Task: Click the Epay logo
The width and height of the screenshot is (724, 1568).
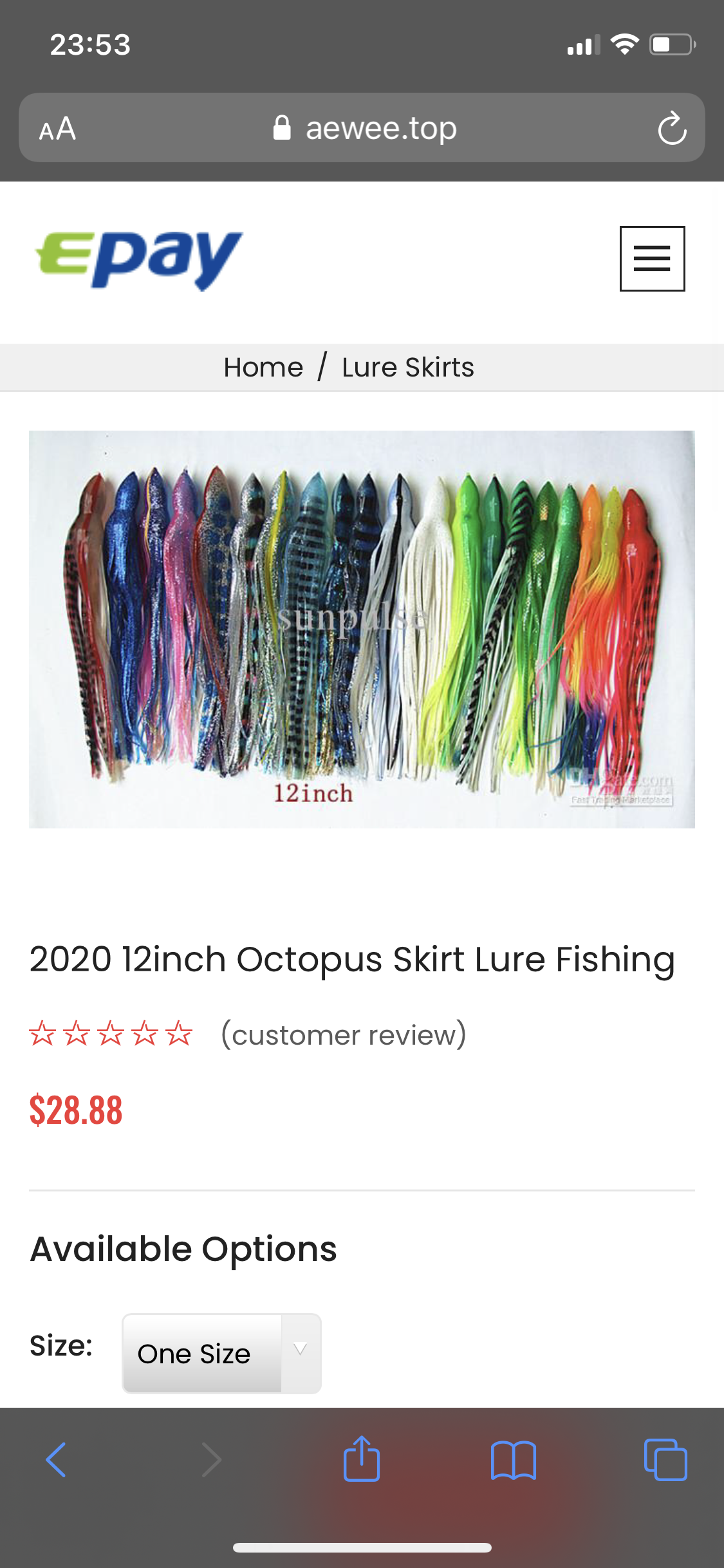Action: (x=139, y=259)
